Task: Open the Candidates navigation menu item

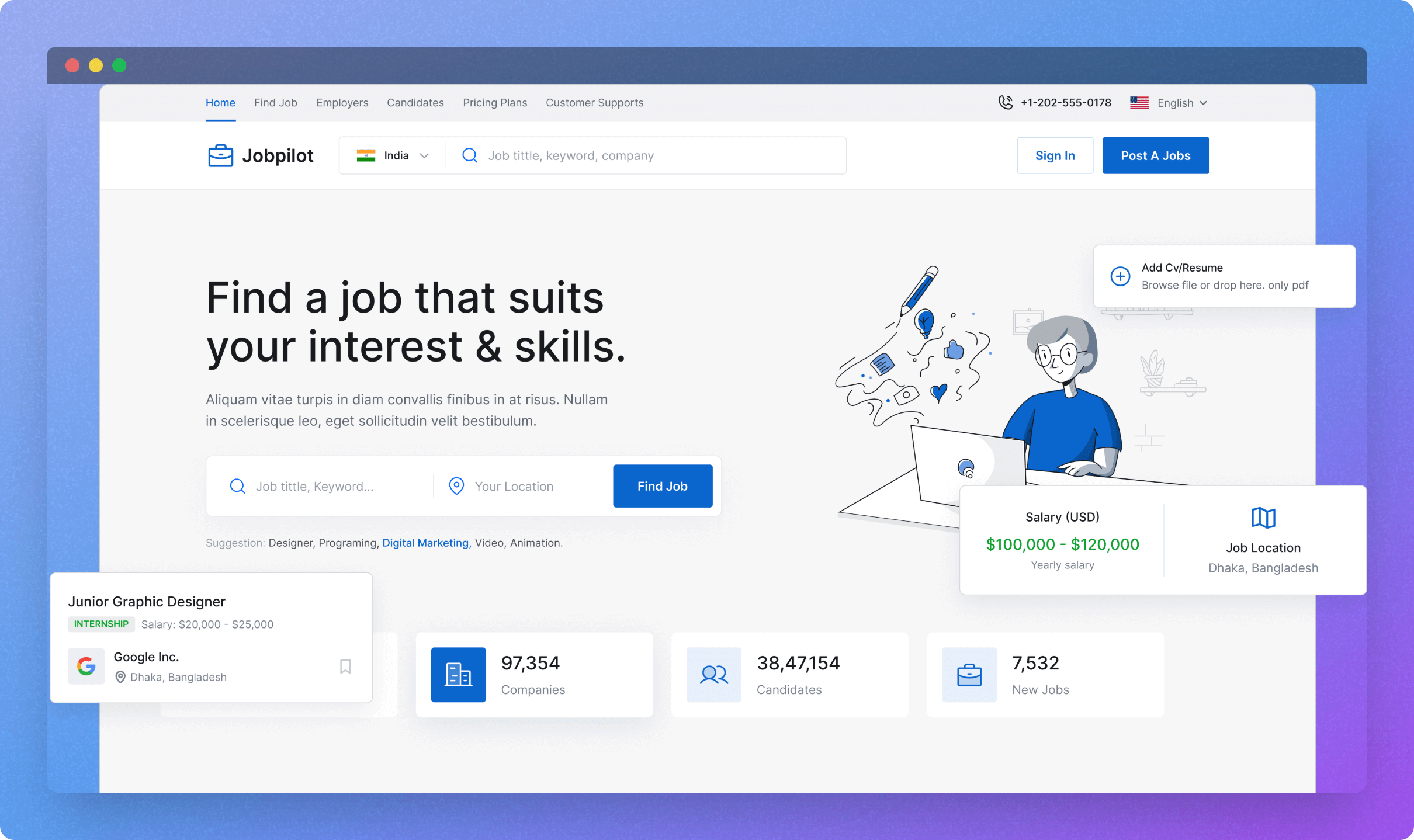Action: point(415,102)
